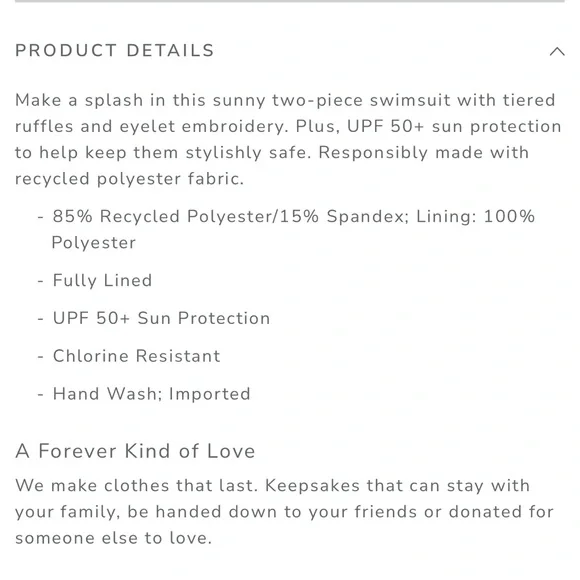Collapse Product Details using the chevron arrow
The image size is (580, 580).
(x=557, y=51)
